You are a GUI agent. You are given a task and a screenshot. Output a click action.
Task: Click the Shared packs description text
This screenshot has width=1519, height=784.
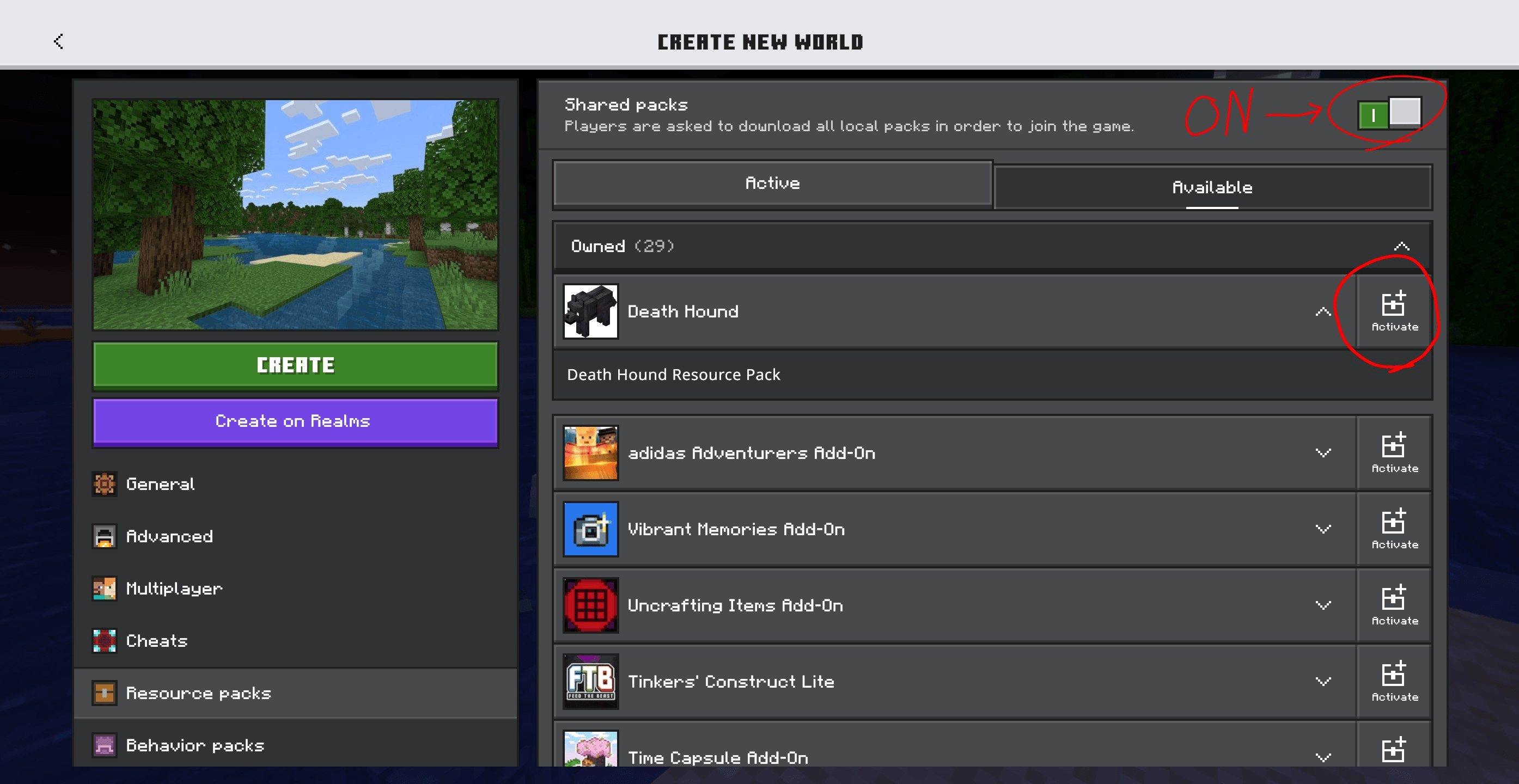tap(849, 126)
